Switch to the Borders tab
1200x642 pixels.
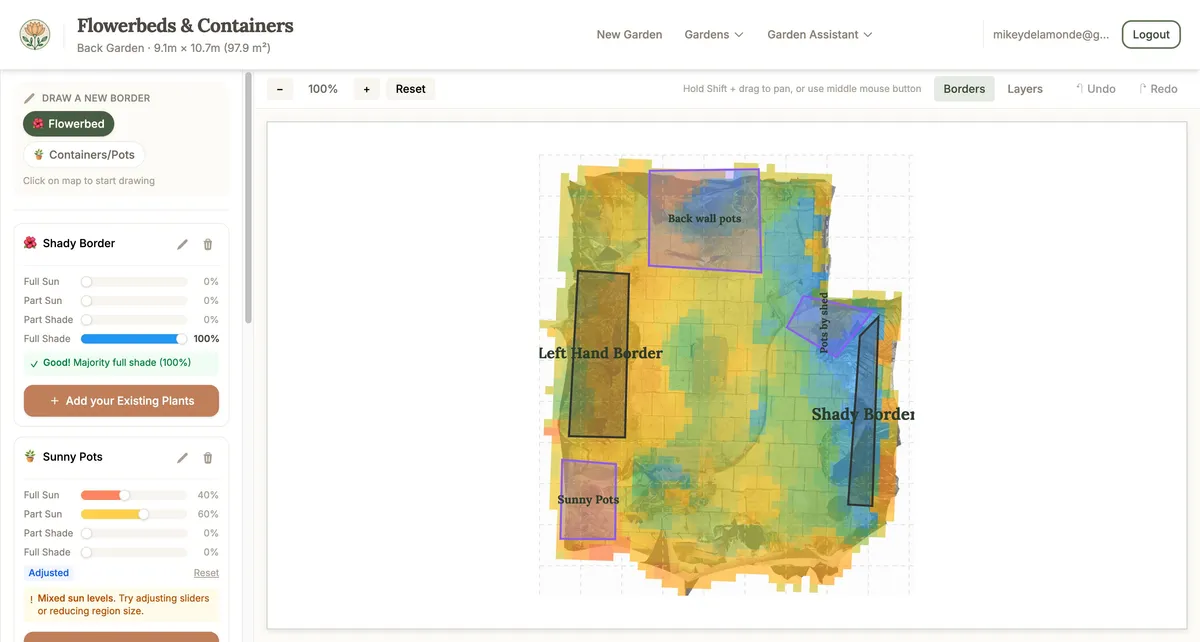coord(963,88)
